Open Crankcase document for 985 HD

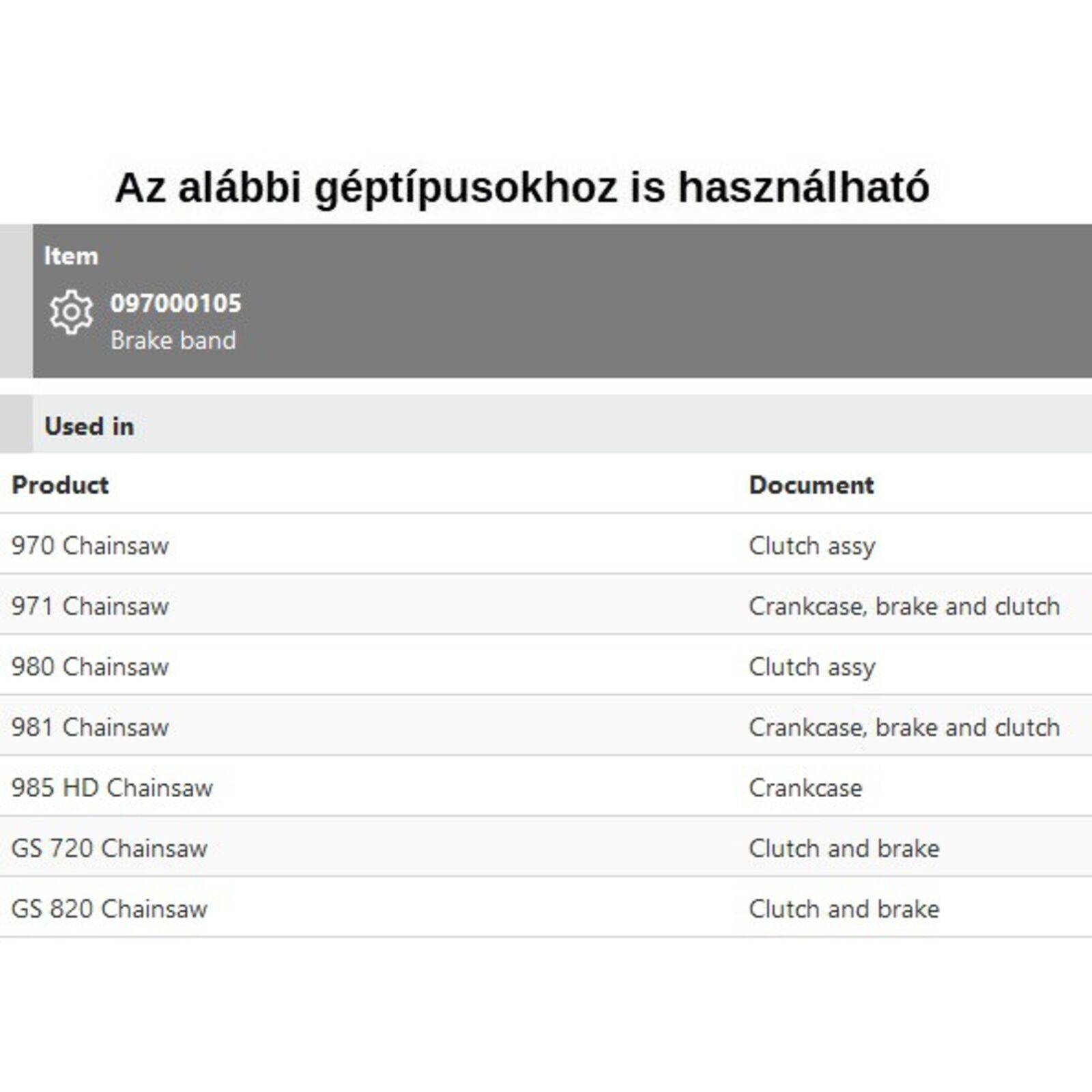805,788
